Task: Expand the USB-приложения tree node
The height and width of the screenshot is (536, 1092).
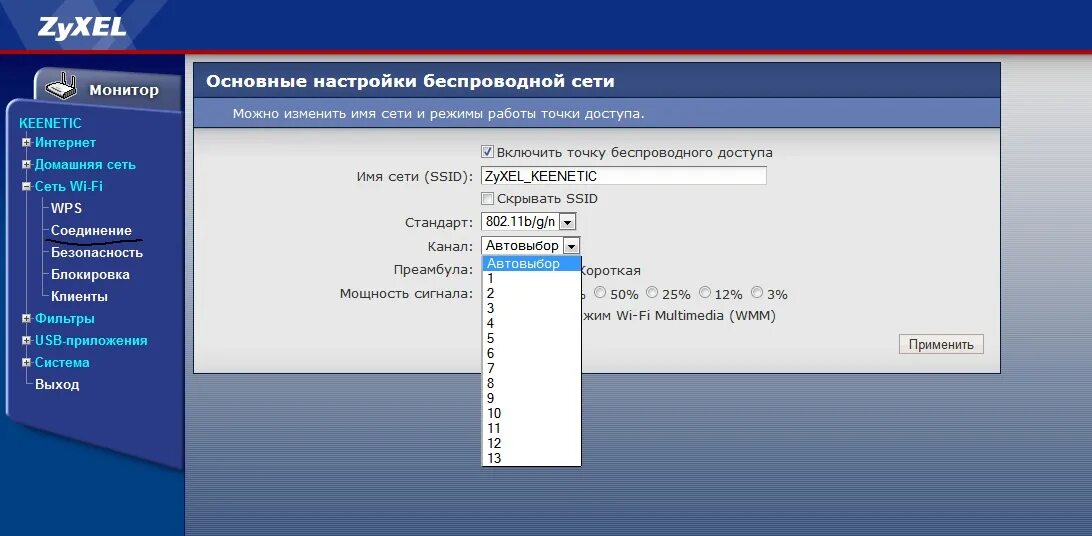Action: [x=26, y=341]
